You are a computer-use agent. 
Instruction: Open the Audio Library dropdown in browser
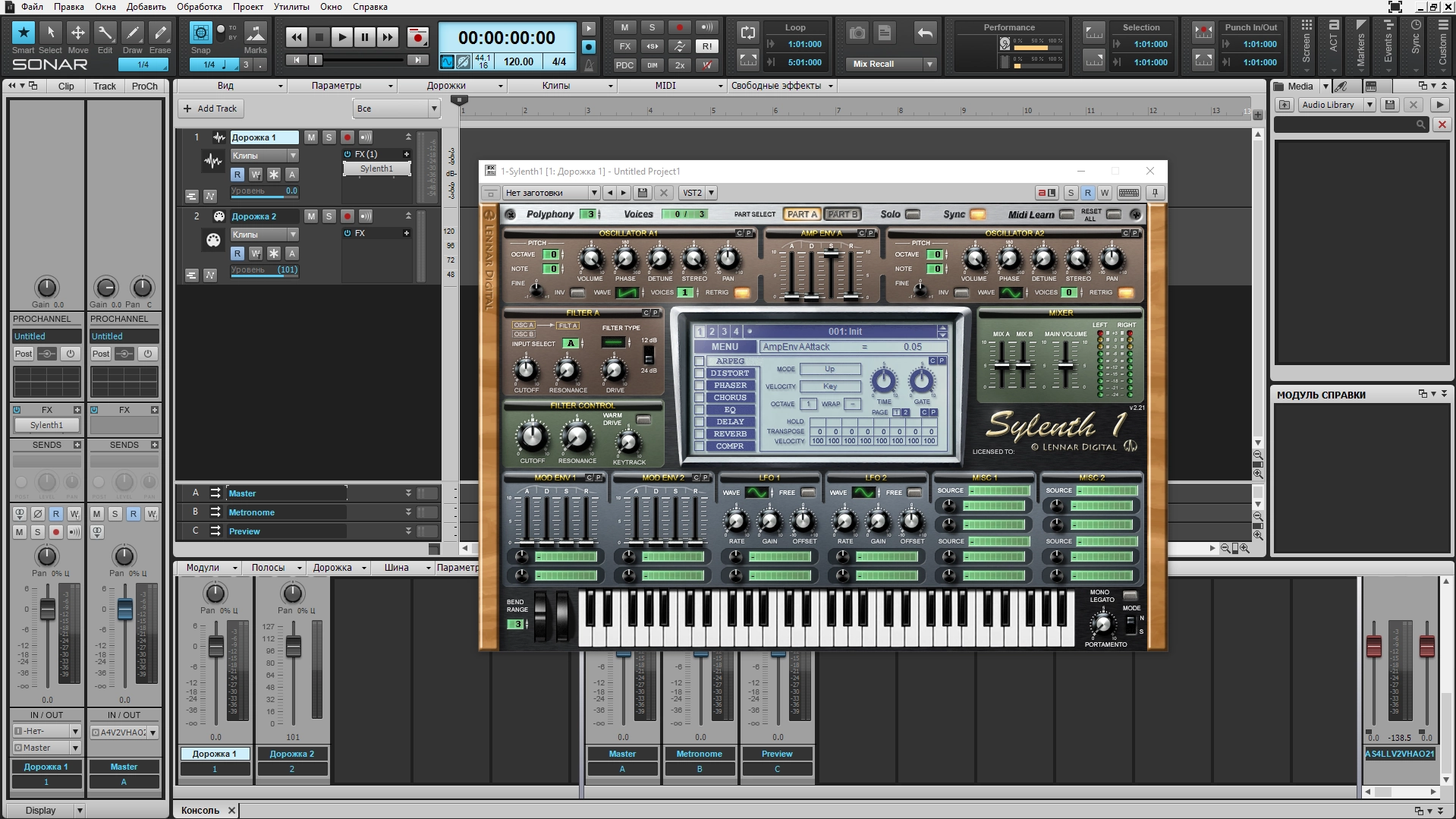(1337, 105)
